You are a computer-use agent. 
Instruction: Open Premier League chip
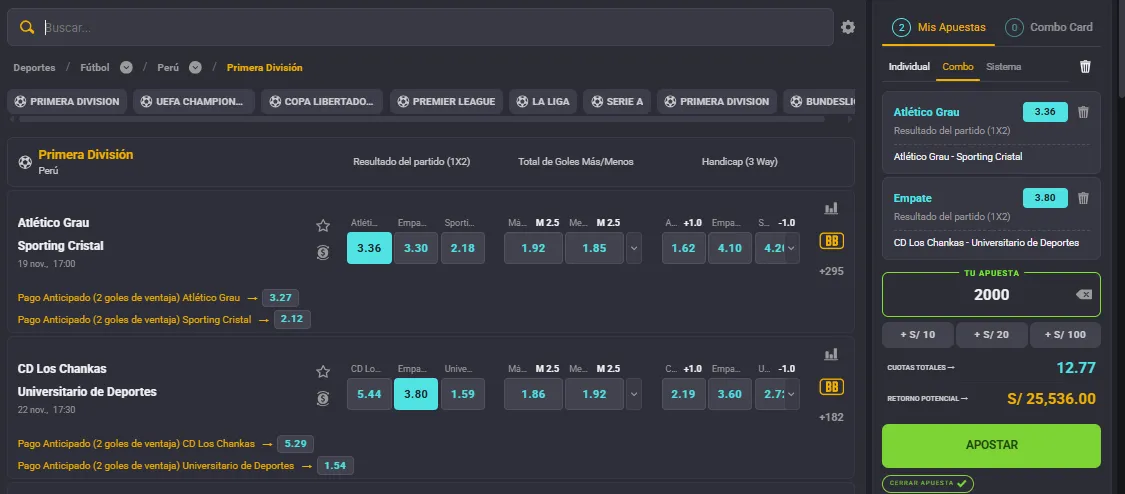click(446, 102)
